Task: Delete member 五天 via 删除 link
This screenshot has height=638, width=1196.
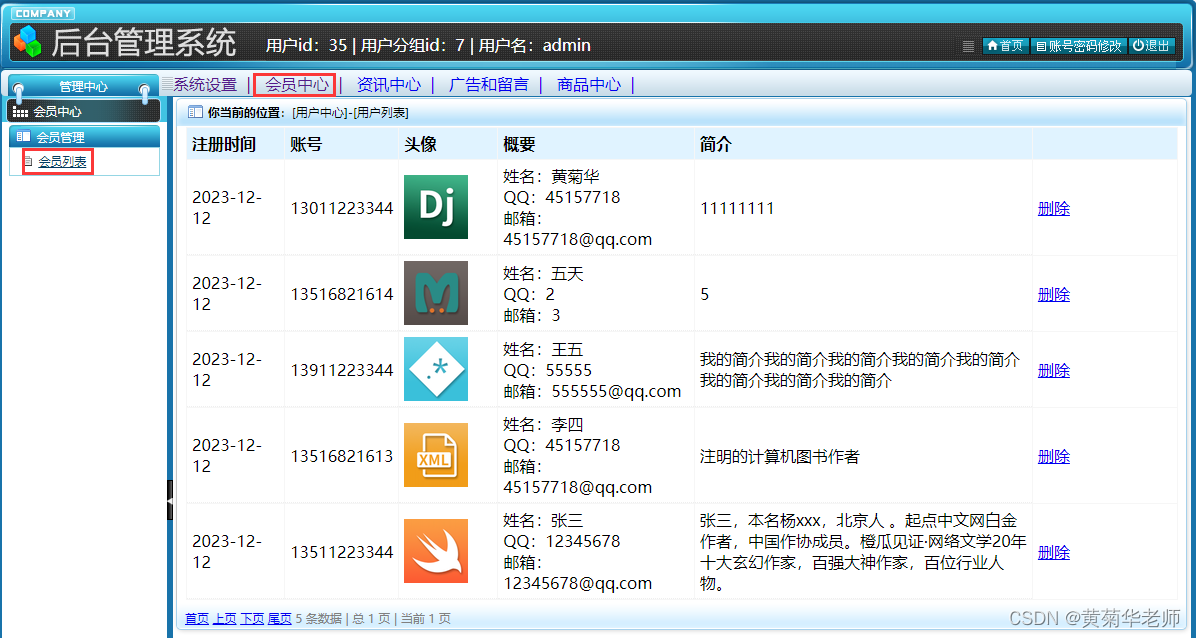Action: [1053, 295]
